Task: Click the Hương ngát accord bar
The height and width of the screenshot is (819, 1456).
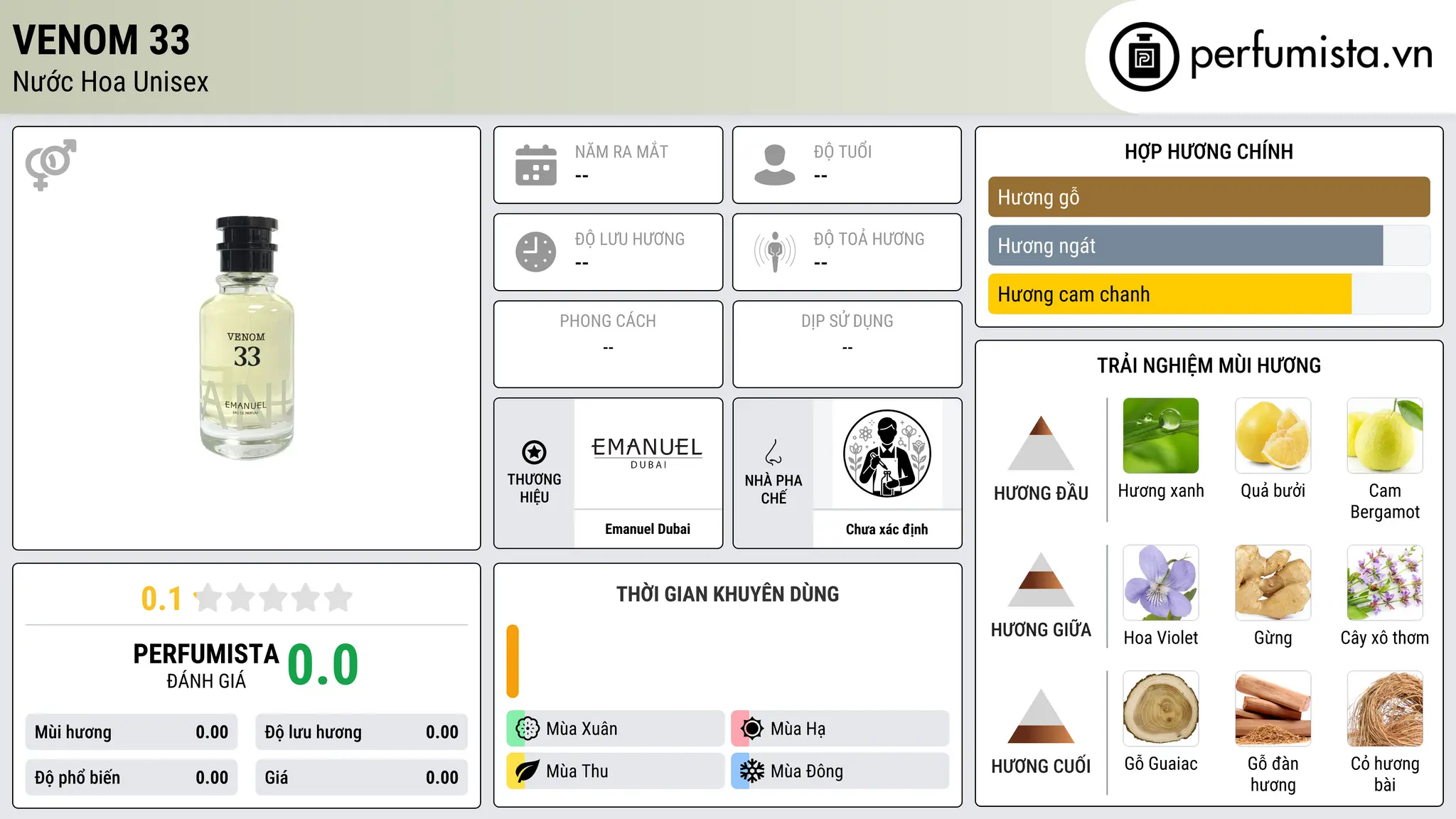Action: pyautogui.click(x=1209, y=246)
